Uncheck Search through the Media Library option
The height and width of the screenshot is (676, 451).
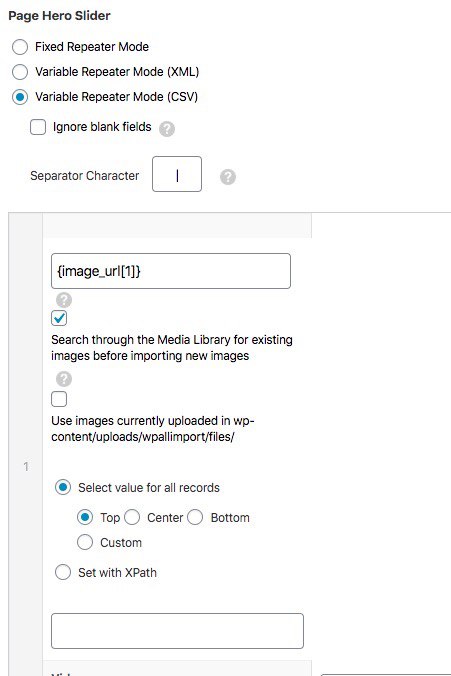click(59, 318)
